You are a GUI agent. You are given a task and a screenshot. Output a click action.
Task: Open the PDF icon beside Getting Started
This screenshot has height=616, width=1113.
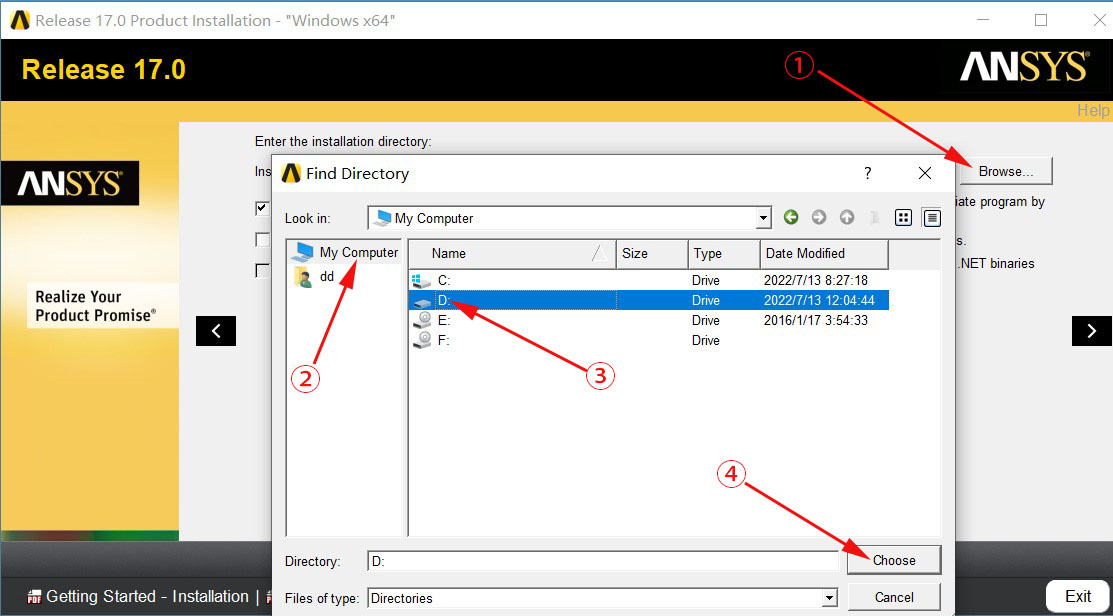coord(34,598)
